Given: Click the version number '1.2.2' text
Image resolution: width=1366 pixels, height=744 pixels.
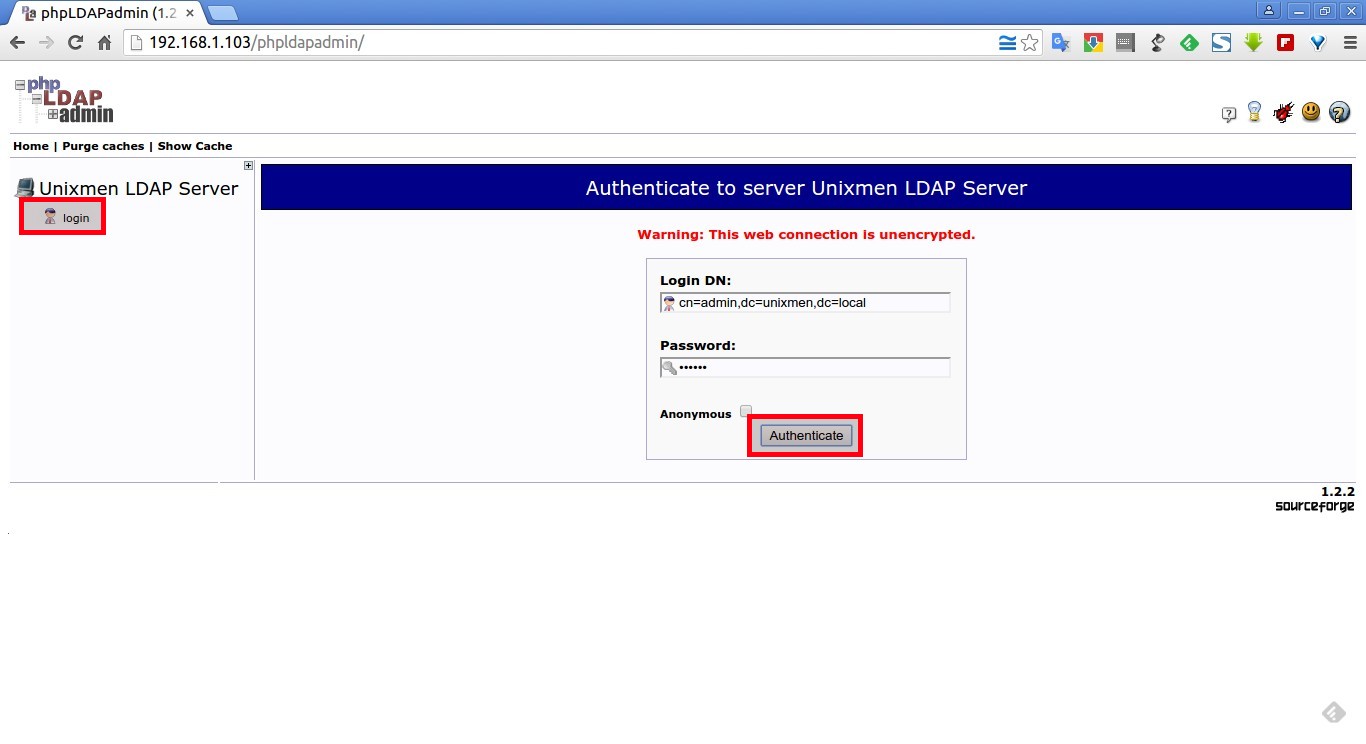Looking at the screenshot, I should tap(1337, 492).
